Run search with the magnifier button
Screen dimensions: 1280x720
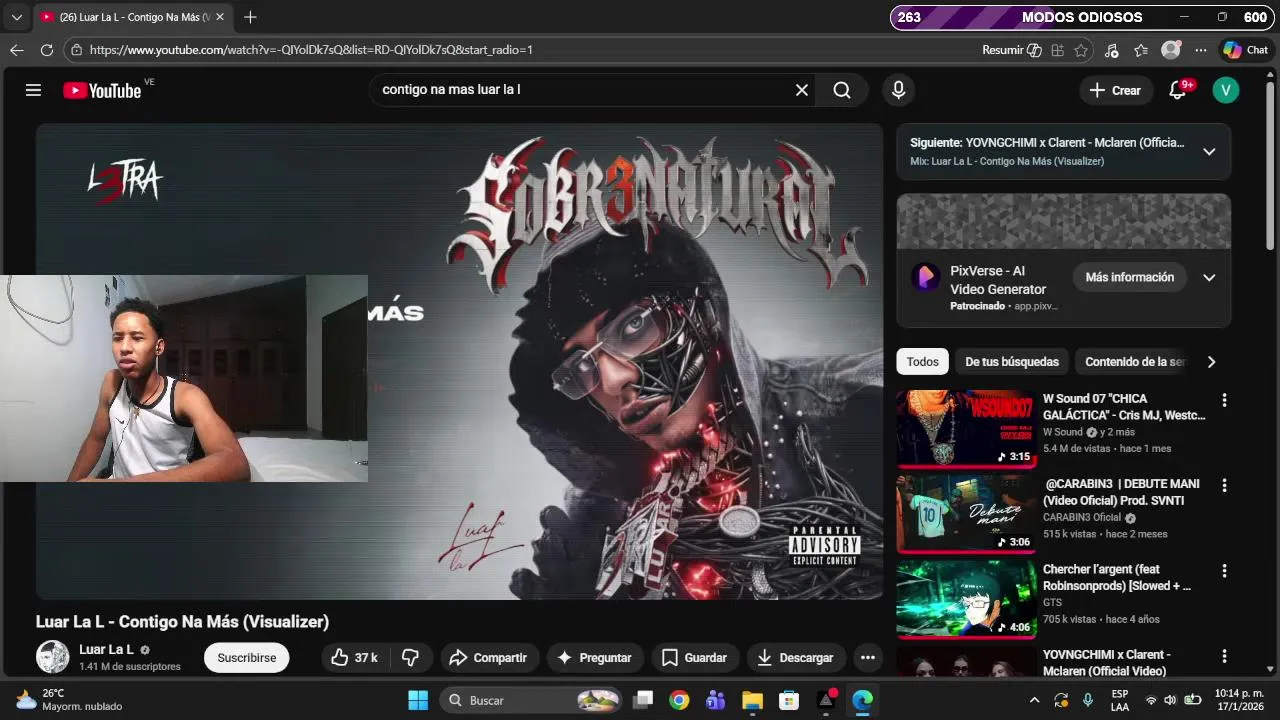(x=842, y=90)
